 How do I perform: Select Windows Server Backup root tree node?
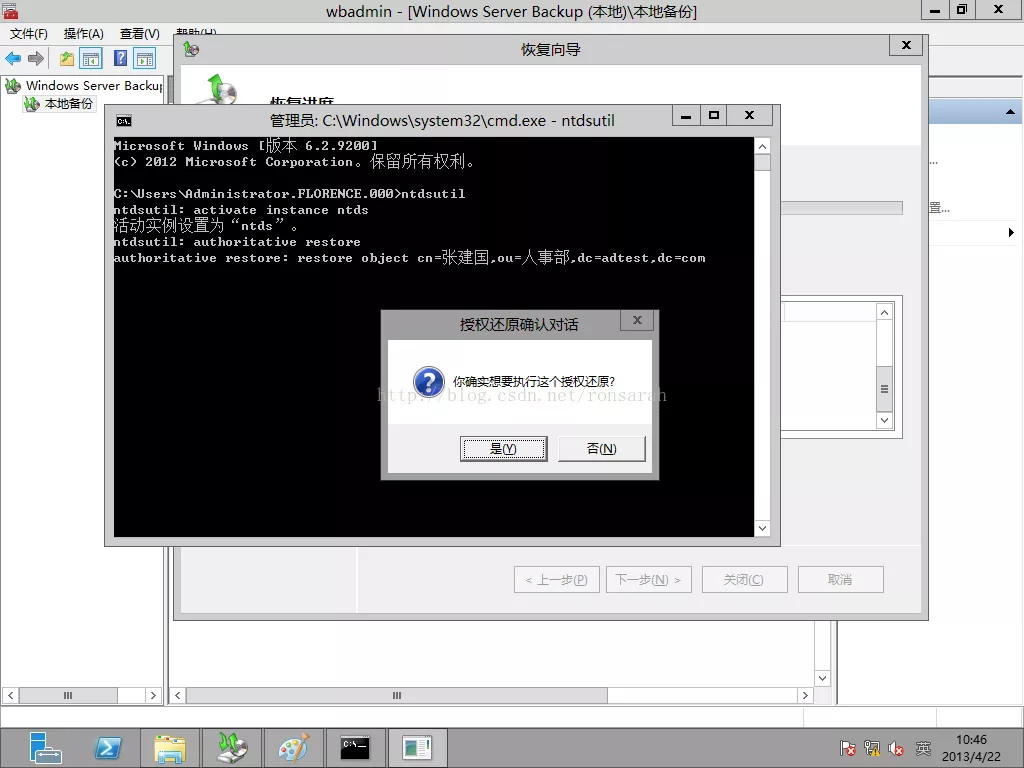tap(94, 86)
